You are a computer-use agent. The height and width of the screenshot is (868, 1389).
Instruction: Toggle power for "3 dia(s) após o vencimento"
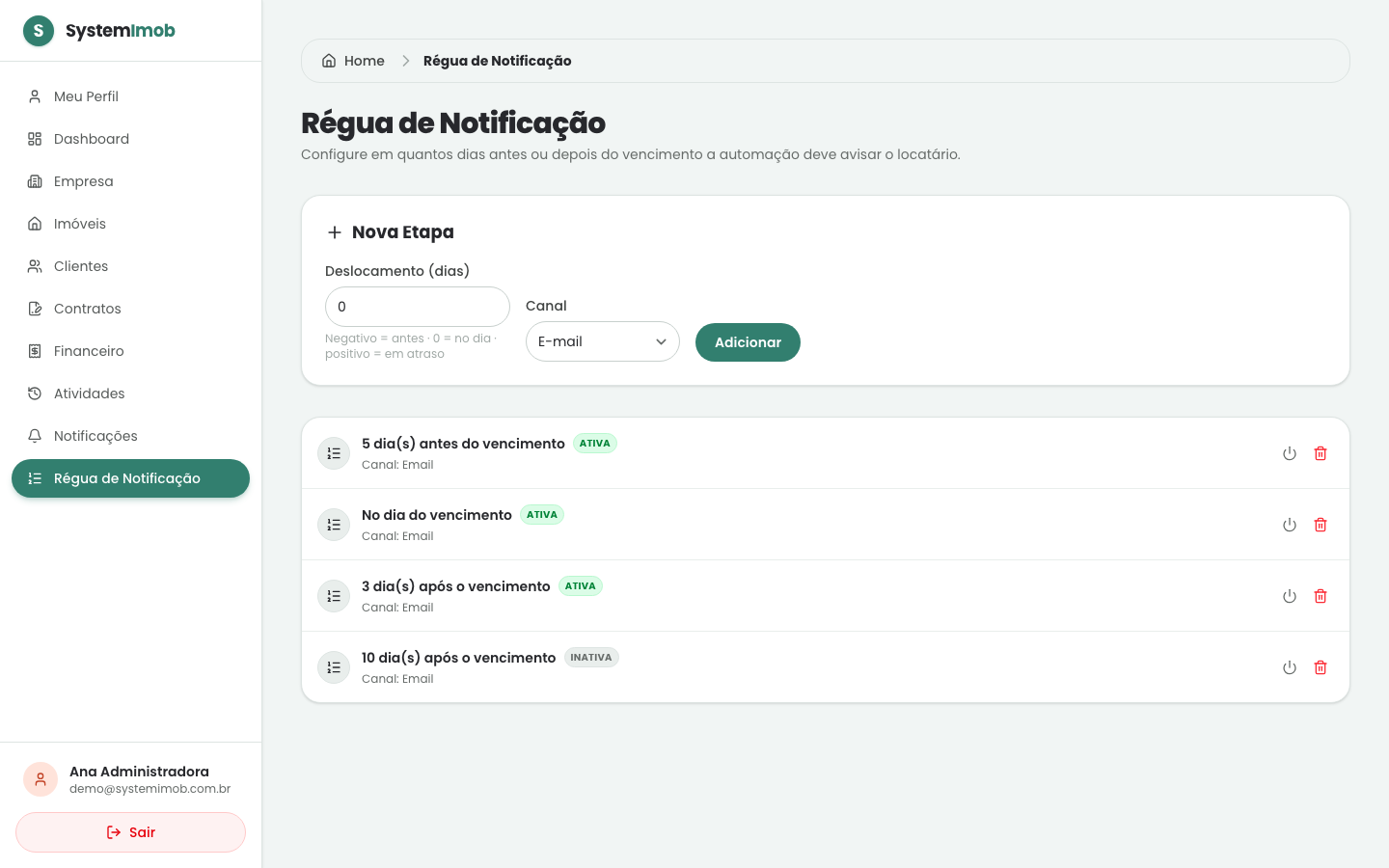[1290, 596]
